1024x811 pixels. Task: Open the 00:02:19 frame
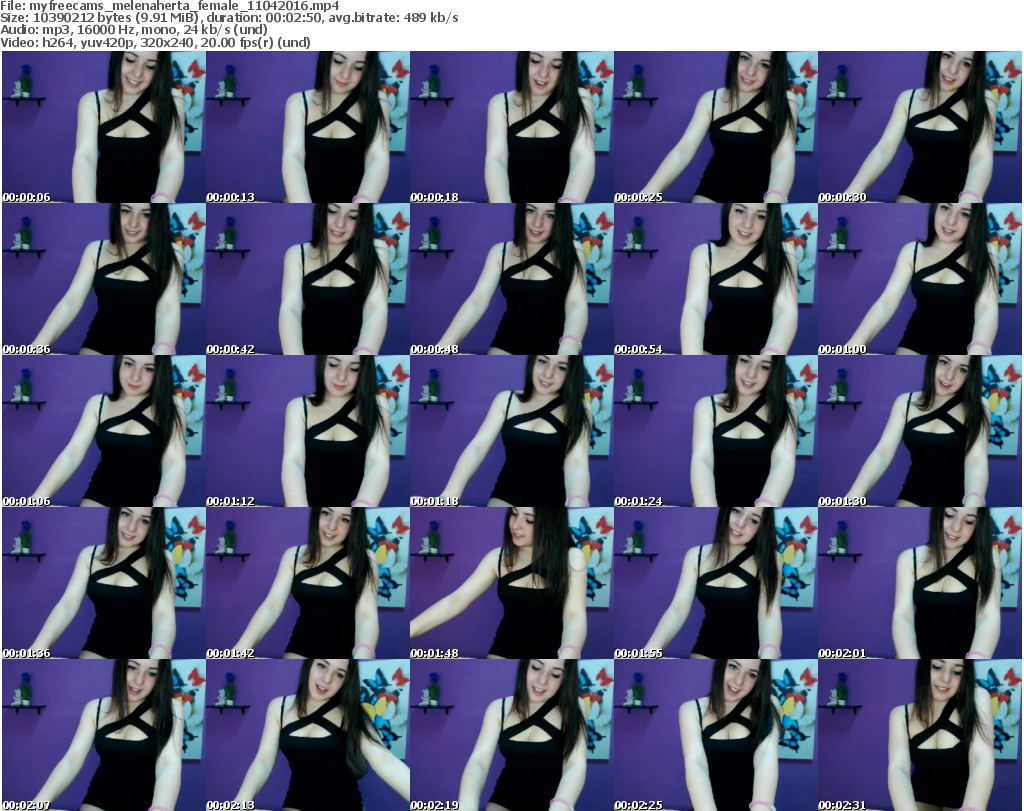coord(512,735)
